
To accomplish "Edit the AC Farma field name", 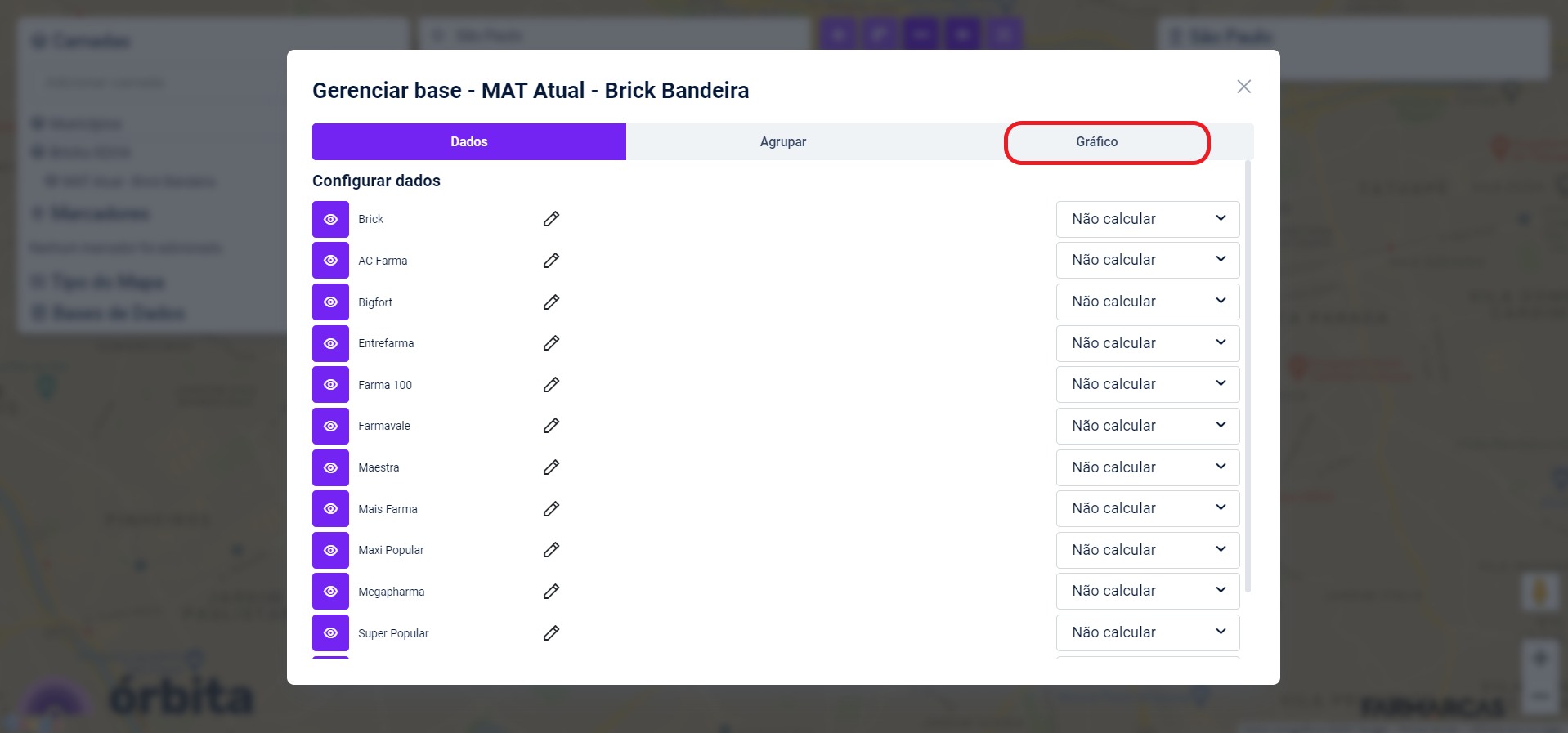I will click(551, 261).
